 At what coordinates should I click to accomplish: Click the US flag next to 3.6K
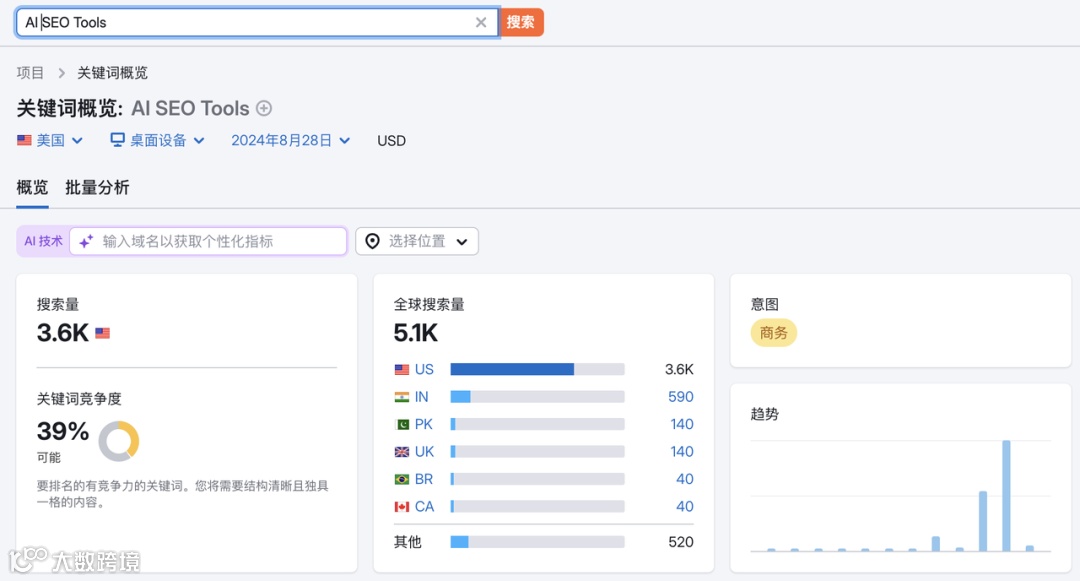(103, 333)
